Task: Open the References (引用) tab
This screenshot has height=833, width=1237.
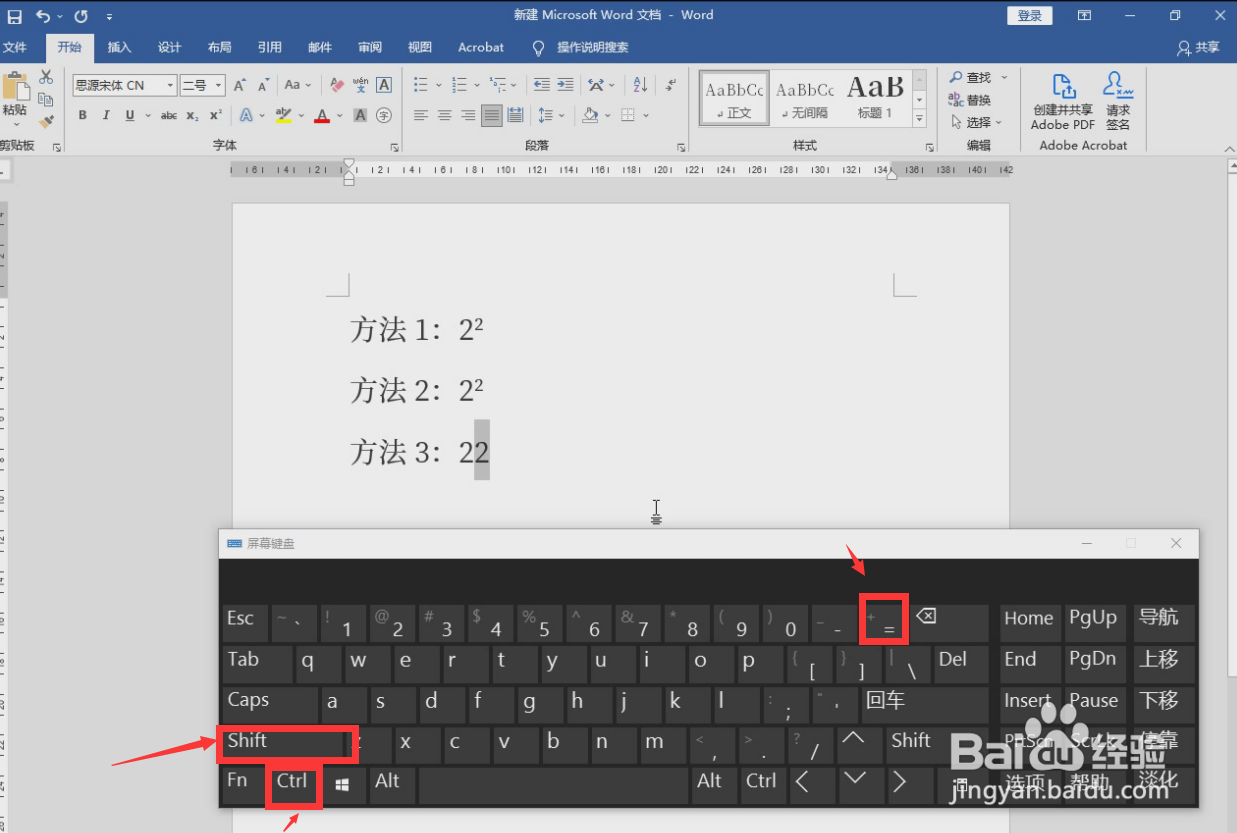Action: coord(270,47)
